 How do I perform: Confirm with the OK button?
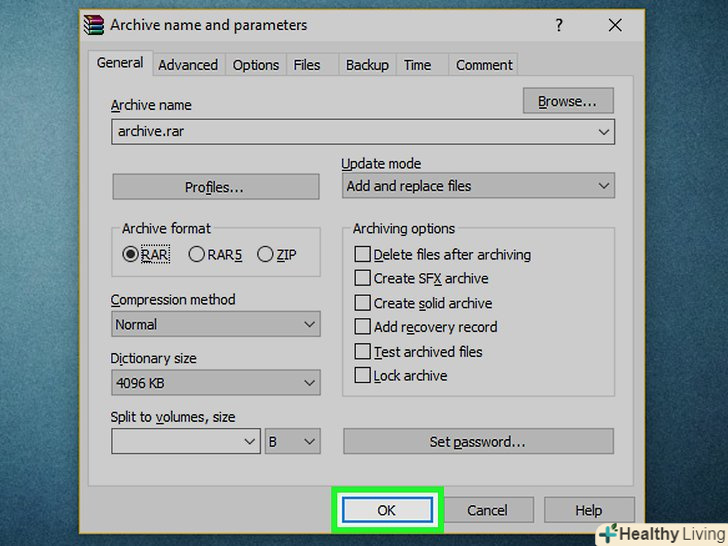point(387,510)
